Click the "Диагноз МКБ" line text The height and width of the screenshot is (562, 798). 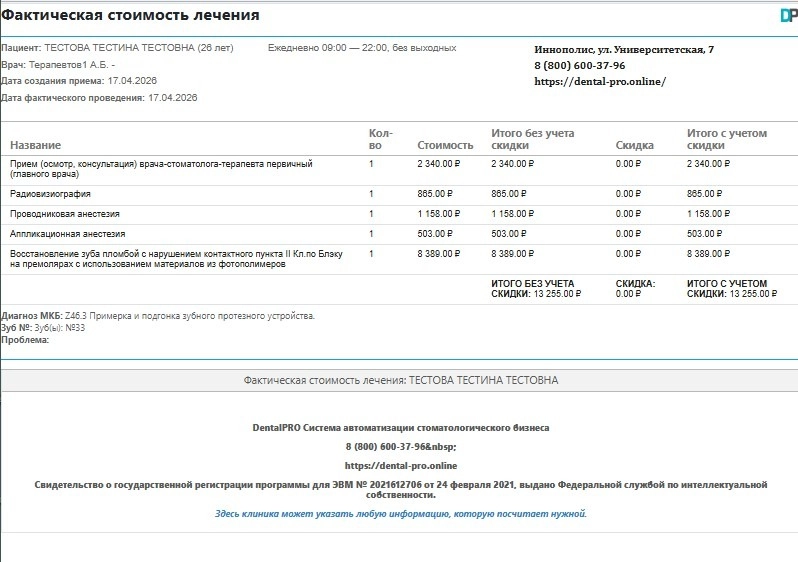[x=158, y=316]
